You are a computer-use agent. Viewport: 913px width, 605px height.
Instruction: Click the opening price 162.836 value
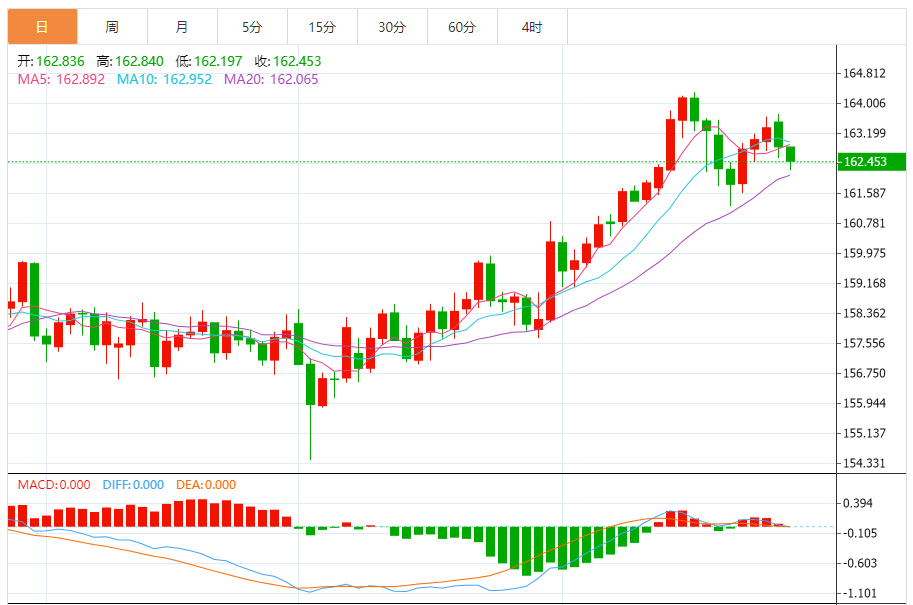click(60, 61)
